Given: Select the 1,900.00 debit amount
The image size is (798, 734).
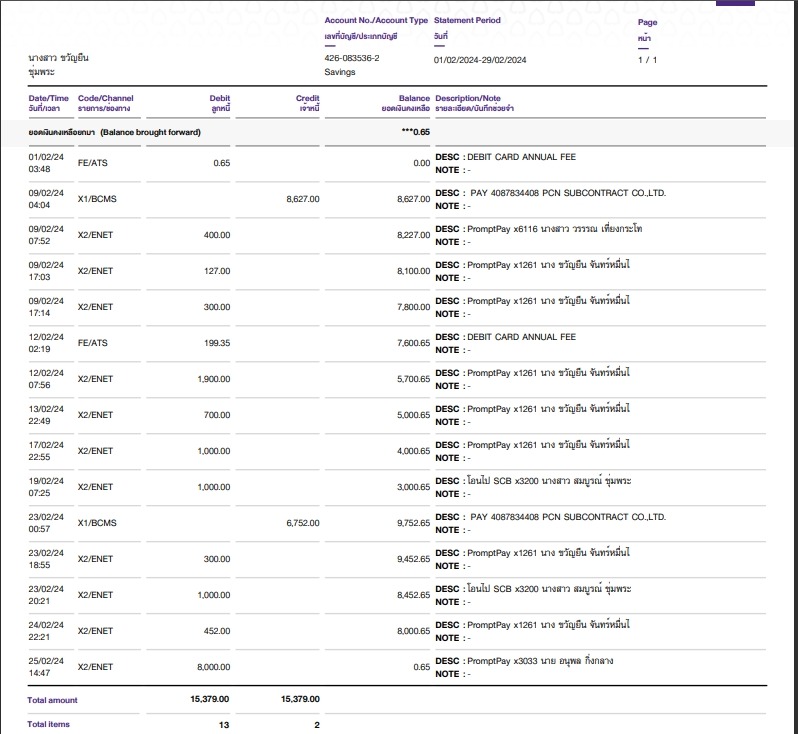Looking at the screenshot, I should 211,379.
